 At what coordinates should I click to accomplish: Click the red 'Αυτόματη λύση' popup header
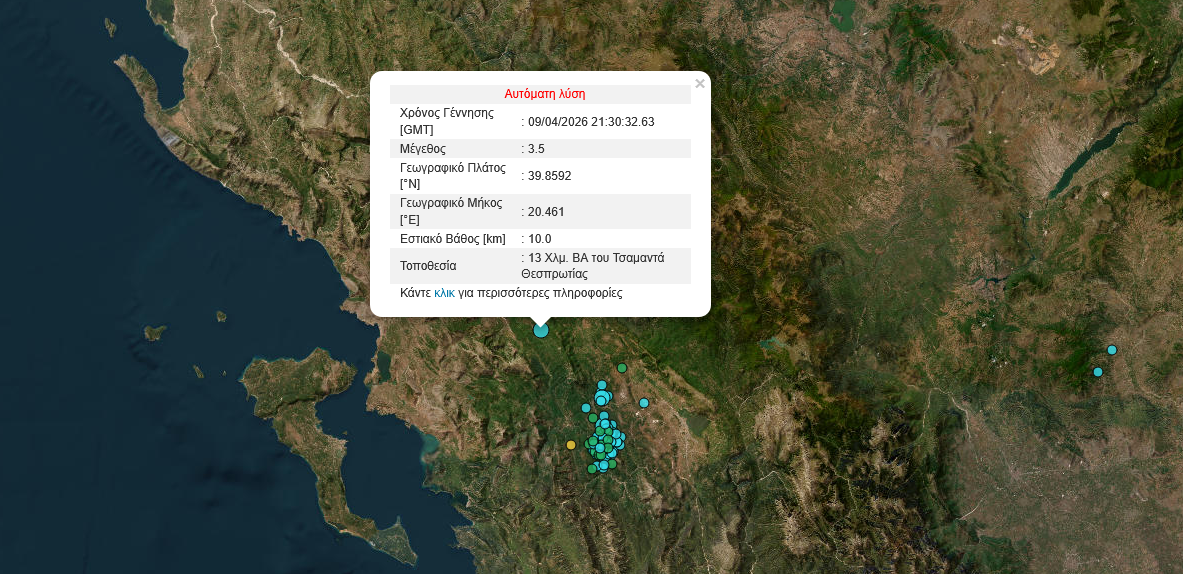point(544,94)
